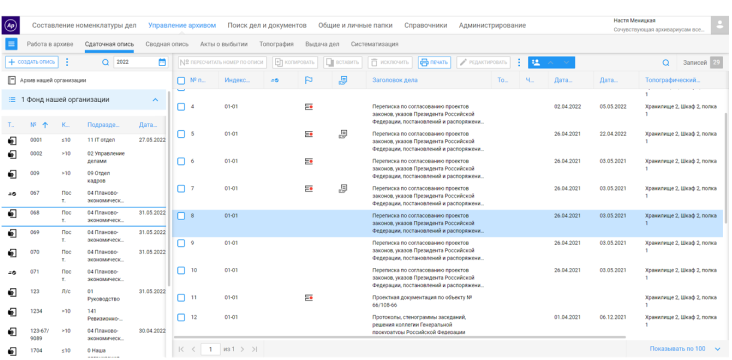
Task: Click the attachment icon in row 5
Action: coord(343,134)
